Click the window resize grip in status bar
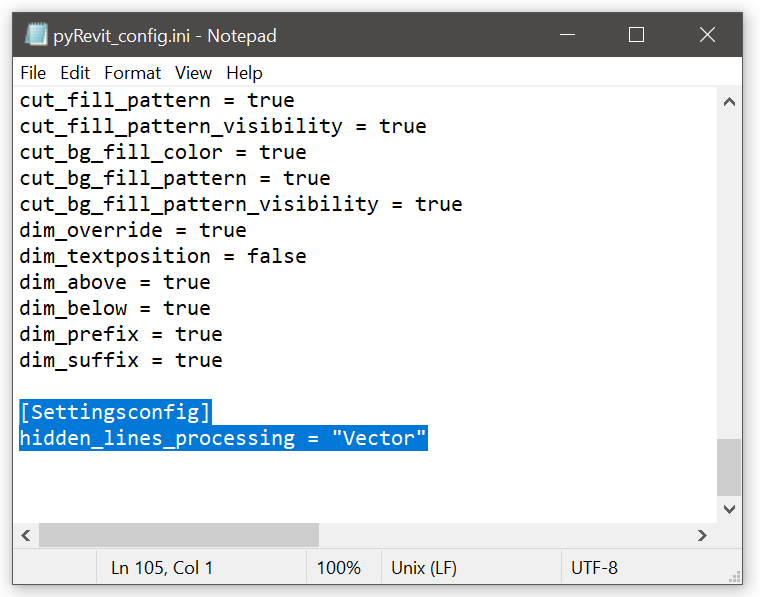Screen dimensions: 760x597 pyautogui.click(x=735, y=577)
